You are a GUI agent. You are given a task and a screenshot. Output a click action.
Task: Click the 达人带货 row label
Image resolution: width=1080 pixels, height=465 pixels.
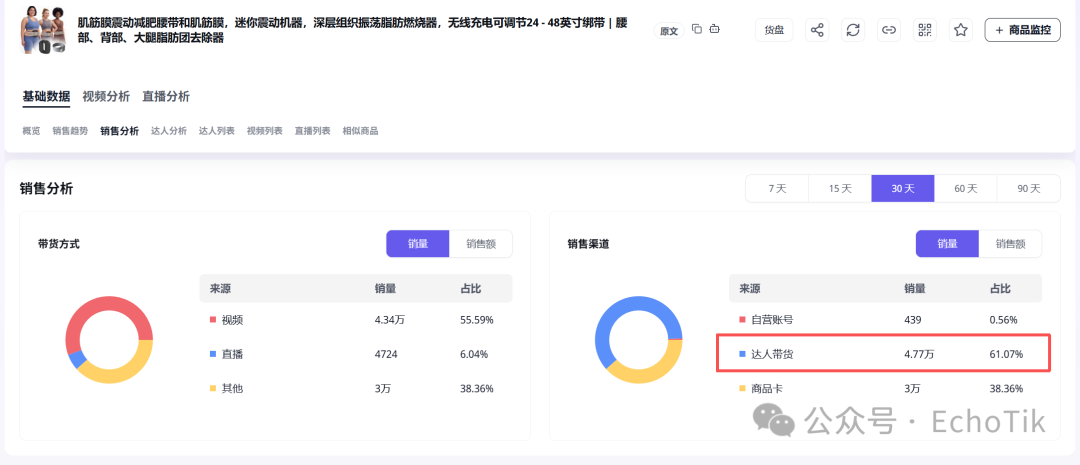pyautogui.click(x=772, y=354)
